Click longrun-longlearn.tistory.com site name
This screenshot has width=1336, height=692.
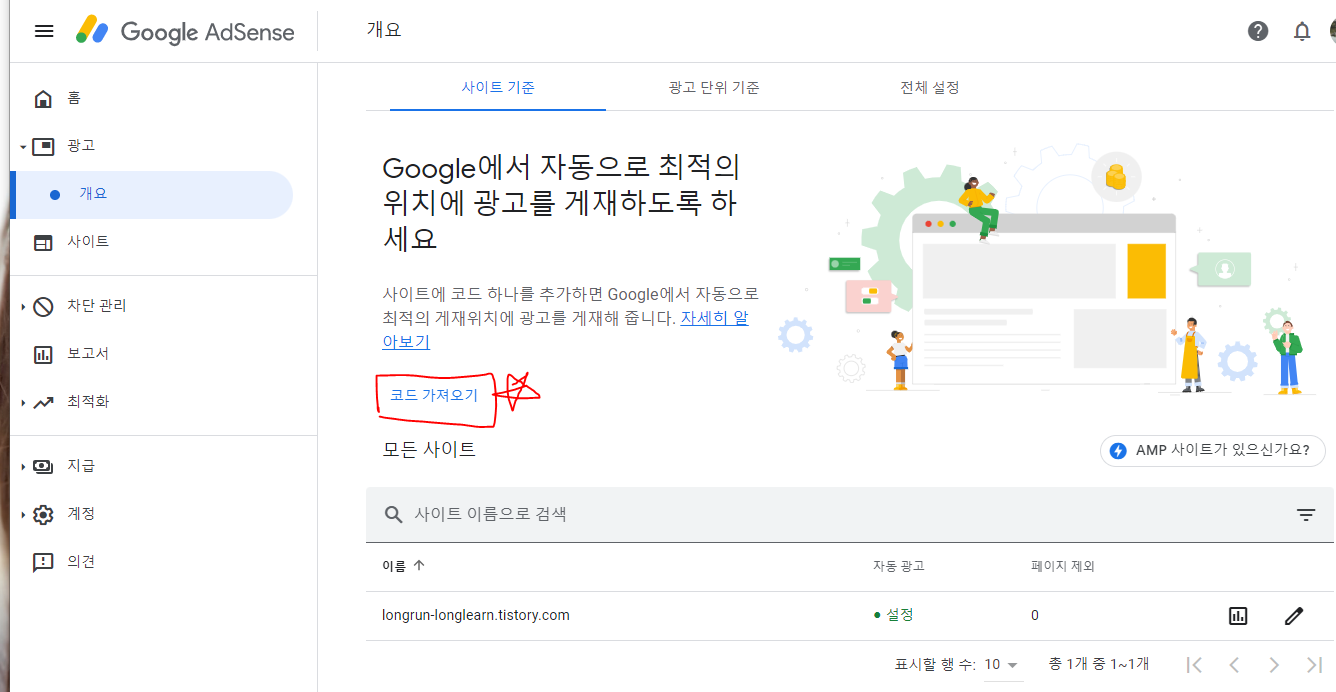point(476,615)
